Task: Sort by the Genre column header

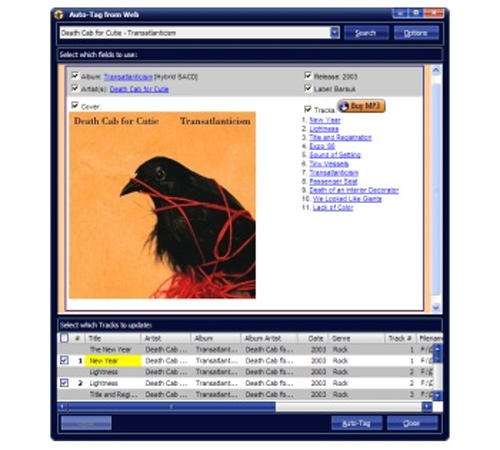Action: pos(356,338)
